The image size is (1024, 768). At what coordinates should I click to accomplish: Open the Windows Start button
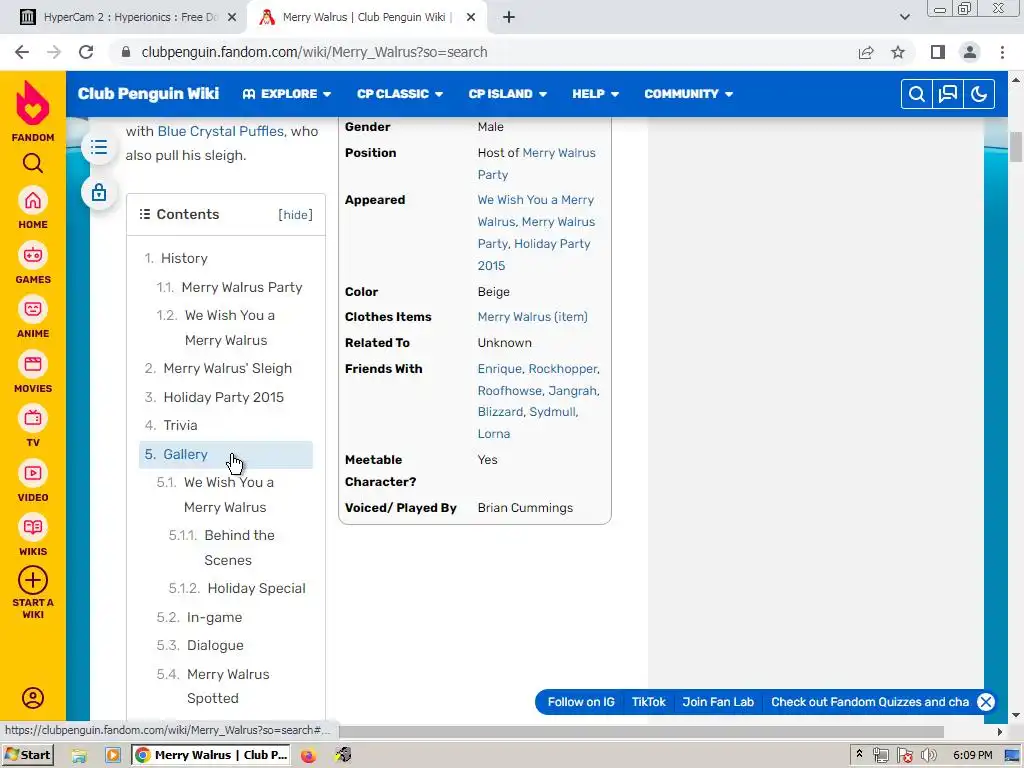coord(28,755)
